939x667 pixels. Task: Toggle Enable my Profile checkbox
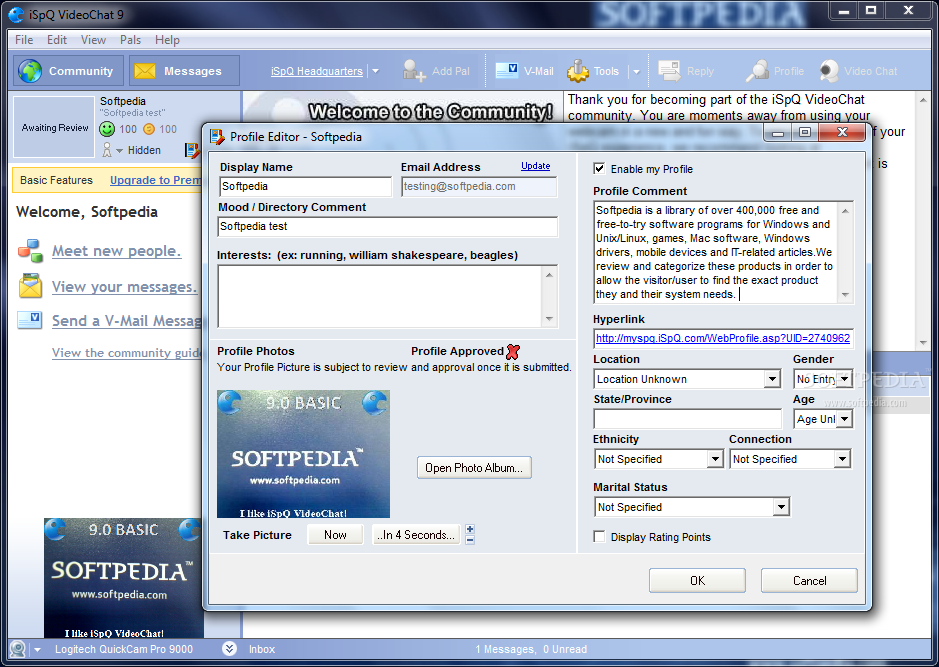[x=599, y=168]
